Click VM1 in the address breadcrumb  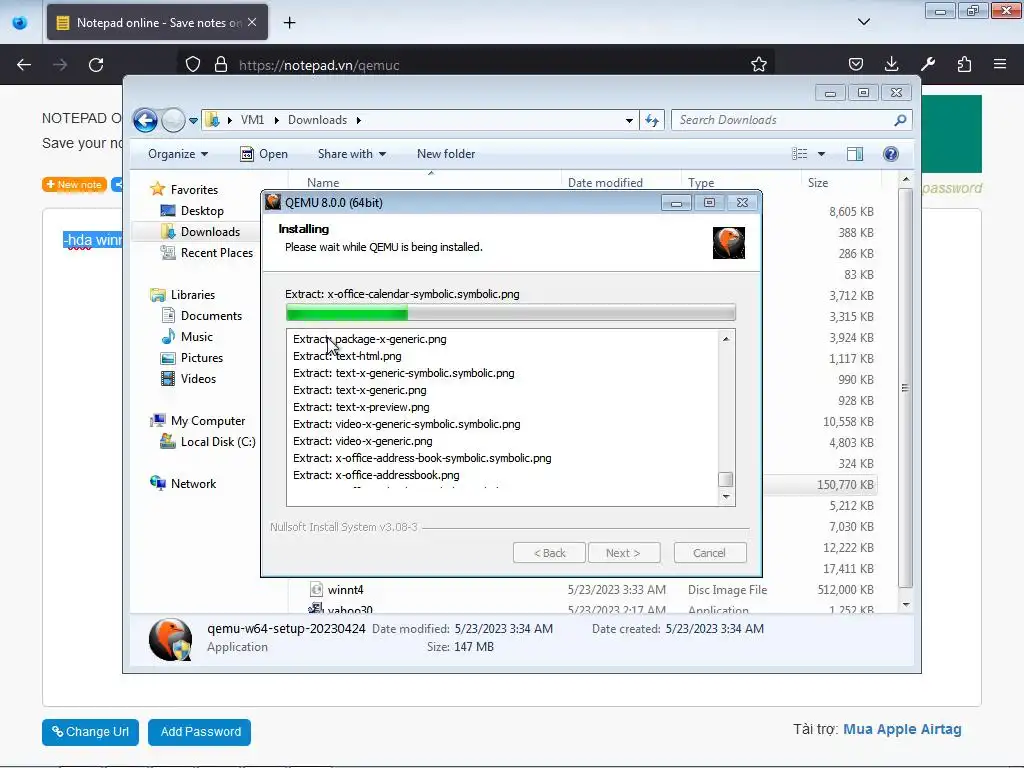(253, 120)
